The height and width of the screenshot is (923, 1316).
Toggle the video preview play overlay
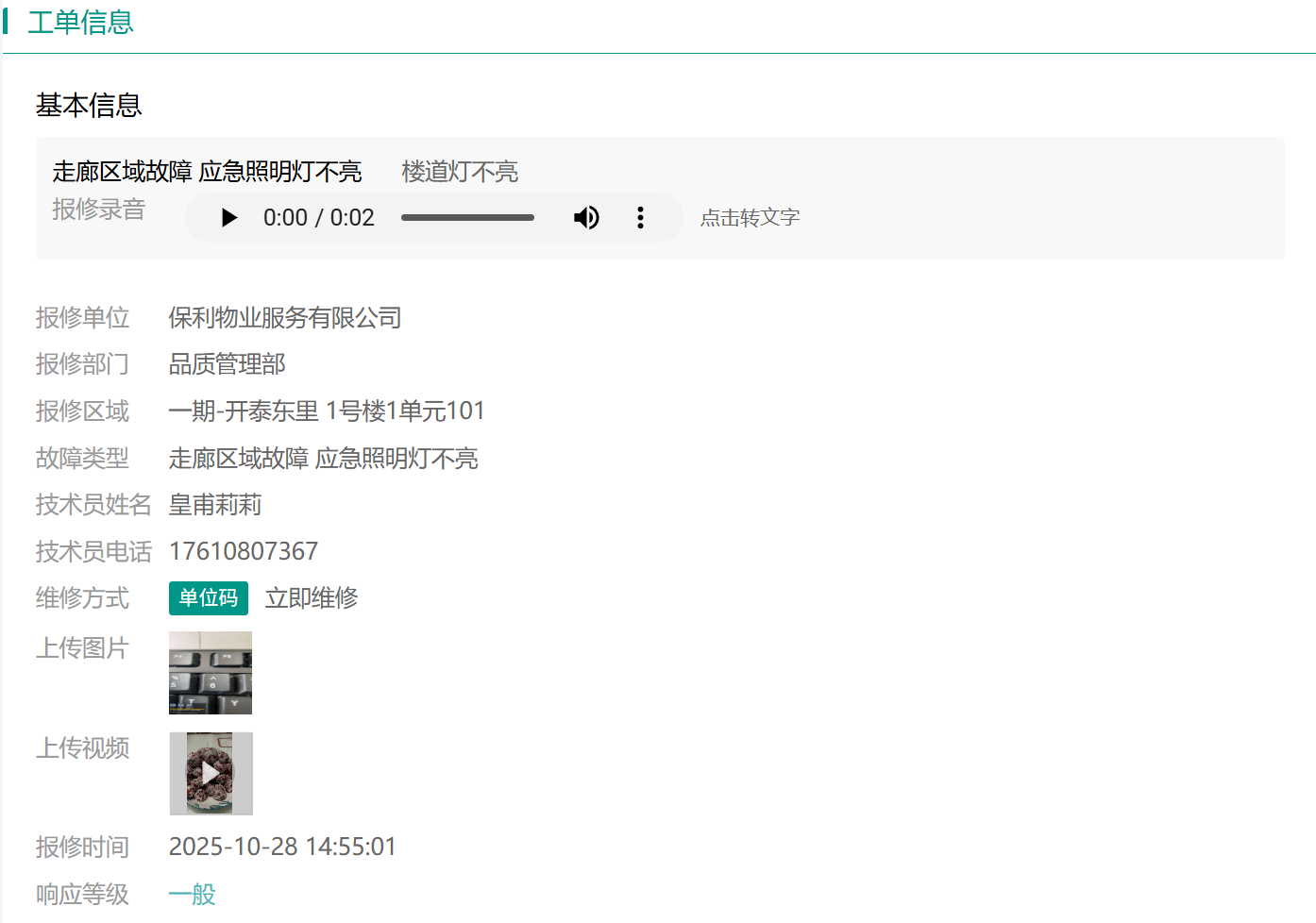point(210,773)
